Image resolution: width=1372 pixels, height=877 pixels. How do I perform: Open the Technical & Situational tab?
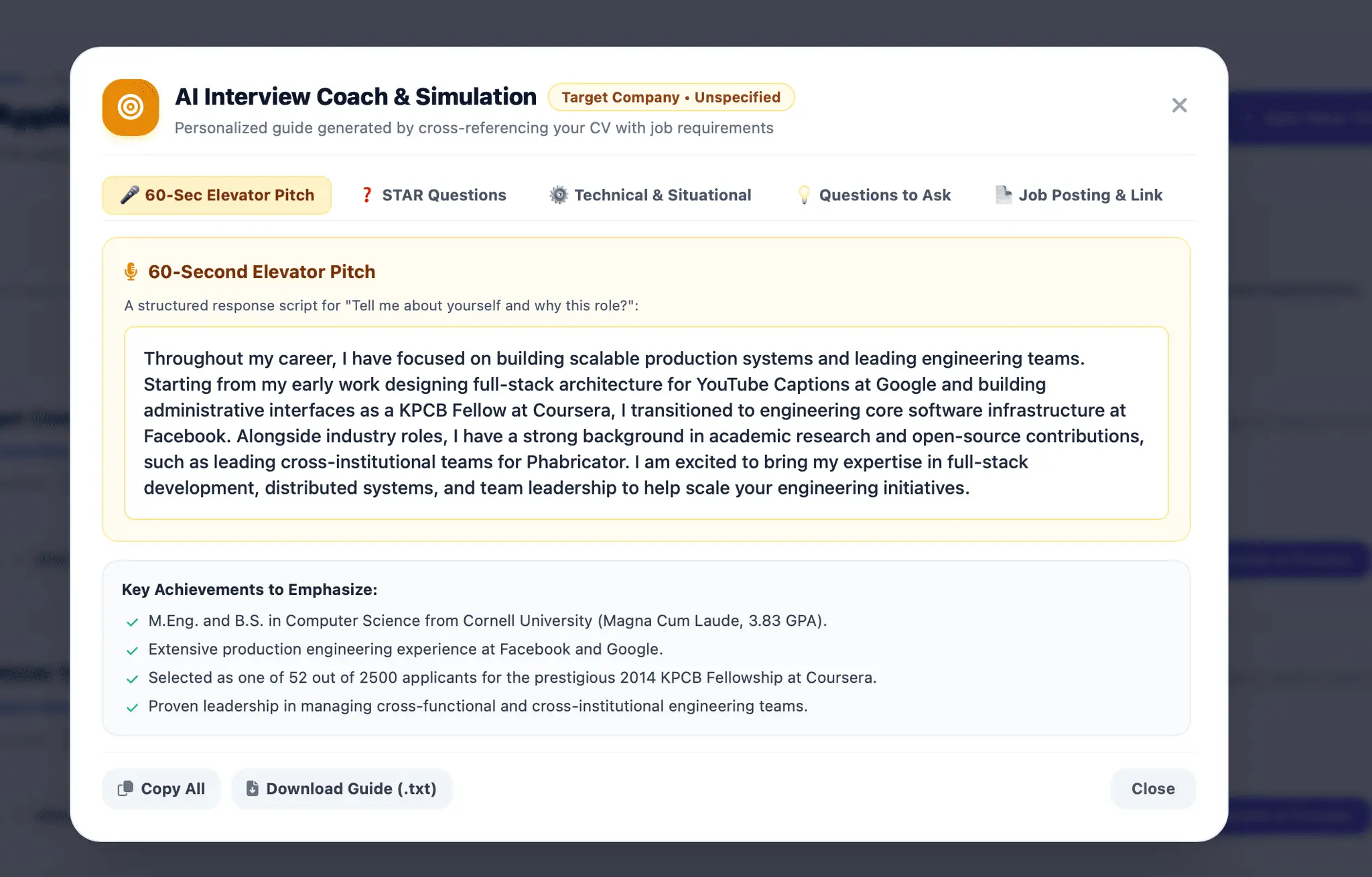coord(650,195)
